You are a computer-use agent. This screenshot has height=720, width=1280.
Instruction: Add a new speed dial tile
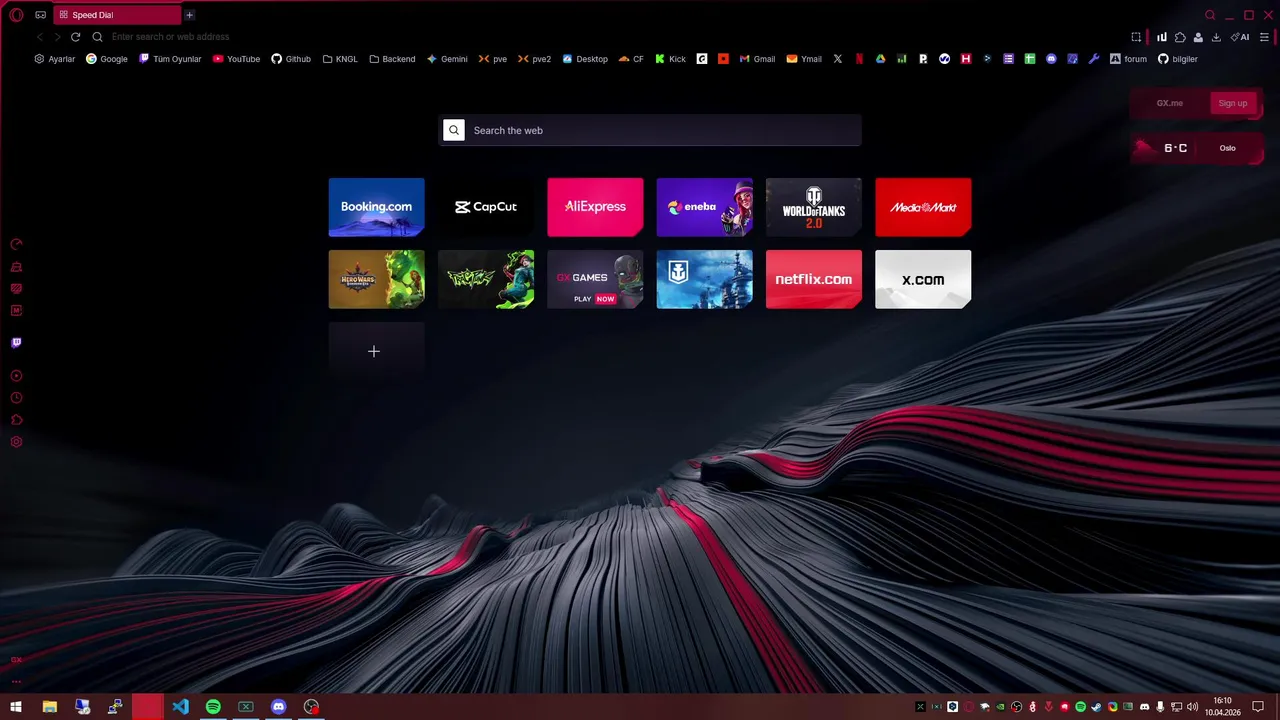tap(376, 351)
